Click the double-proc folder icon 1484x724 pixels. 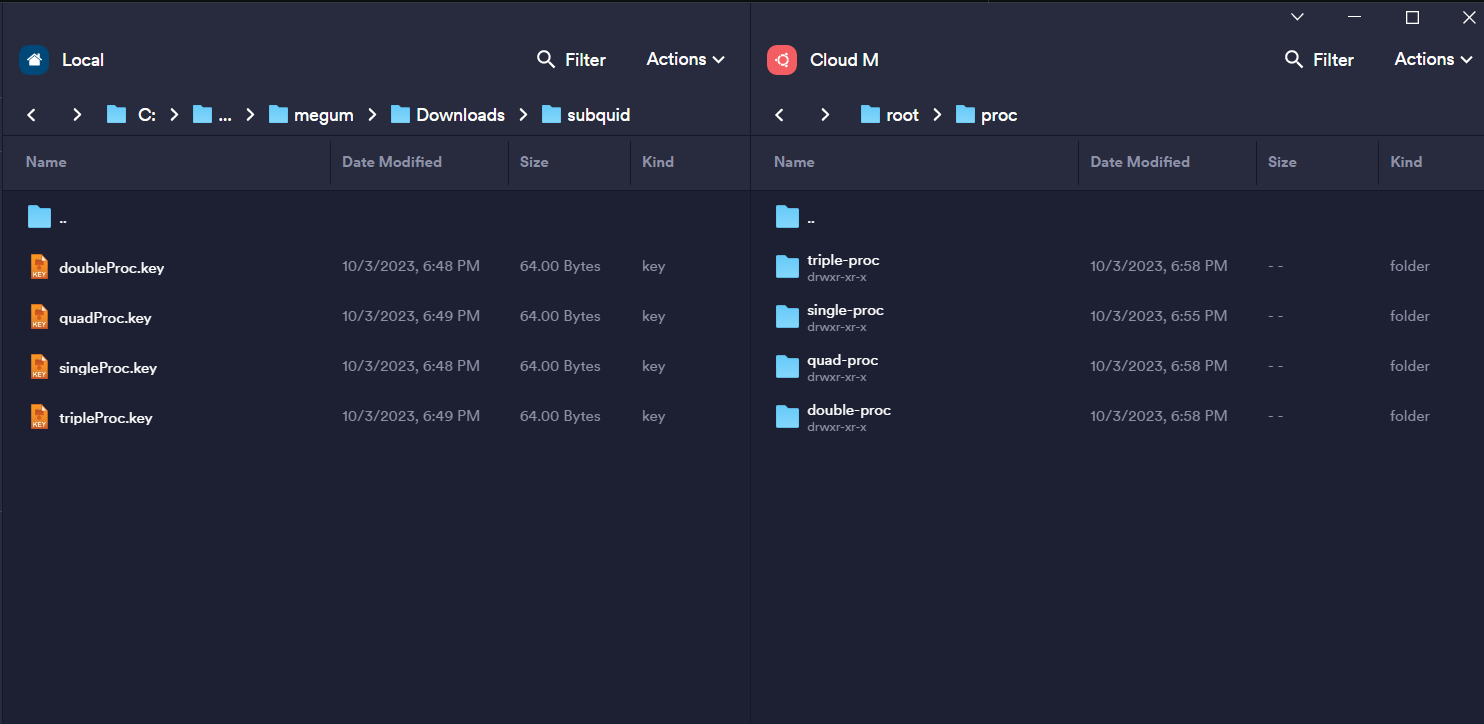point(787,417)
